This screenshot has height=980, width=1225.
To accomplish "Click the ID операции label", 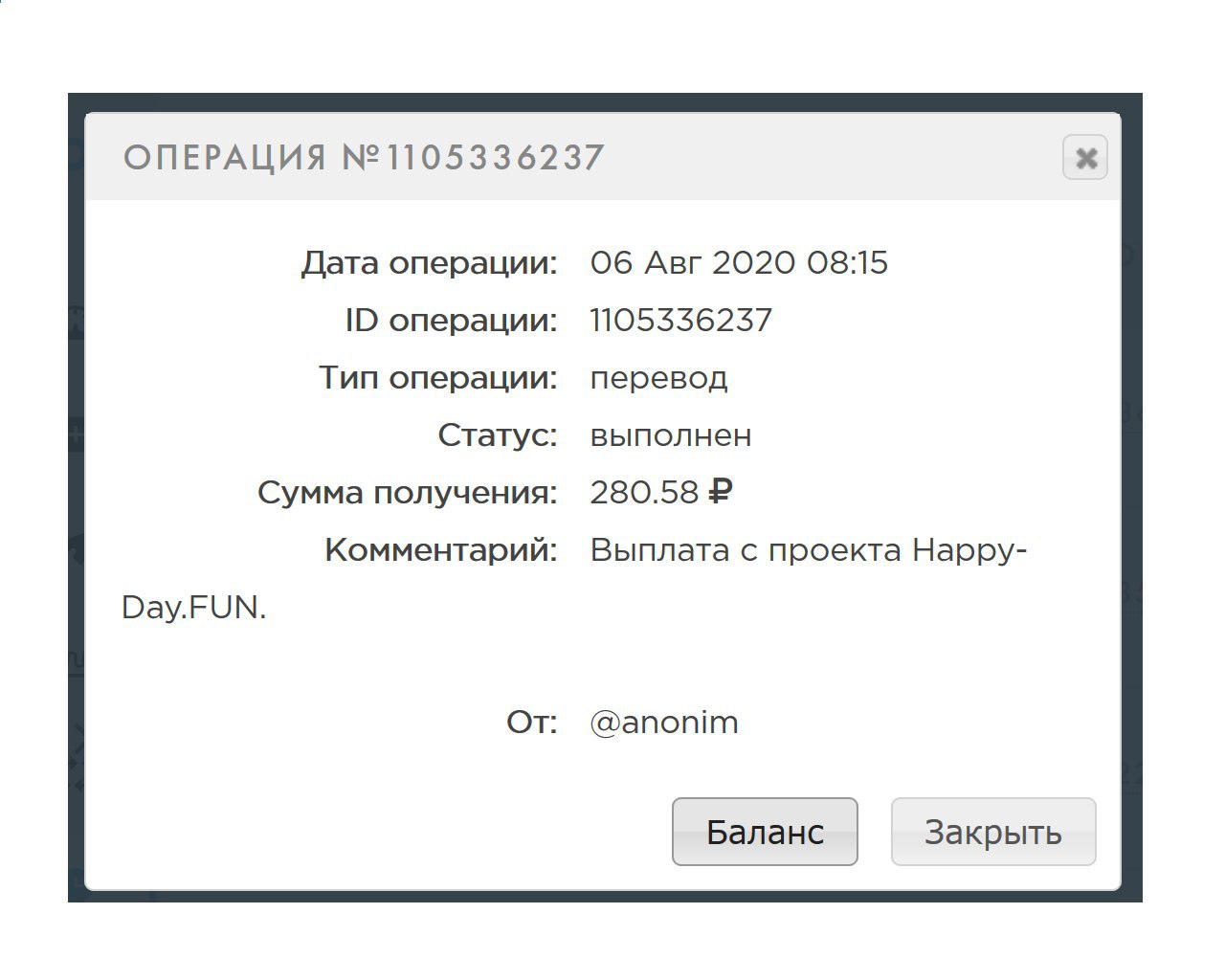I will pyautogui.click(x=451, y=321).
